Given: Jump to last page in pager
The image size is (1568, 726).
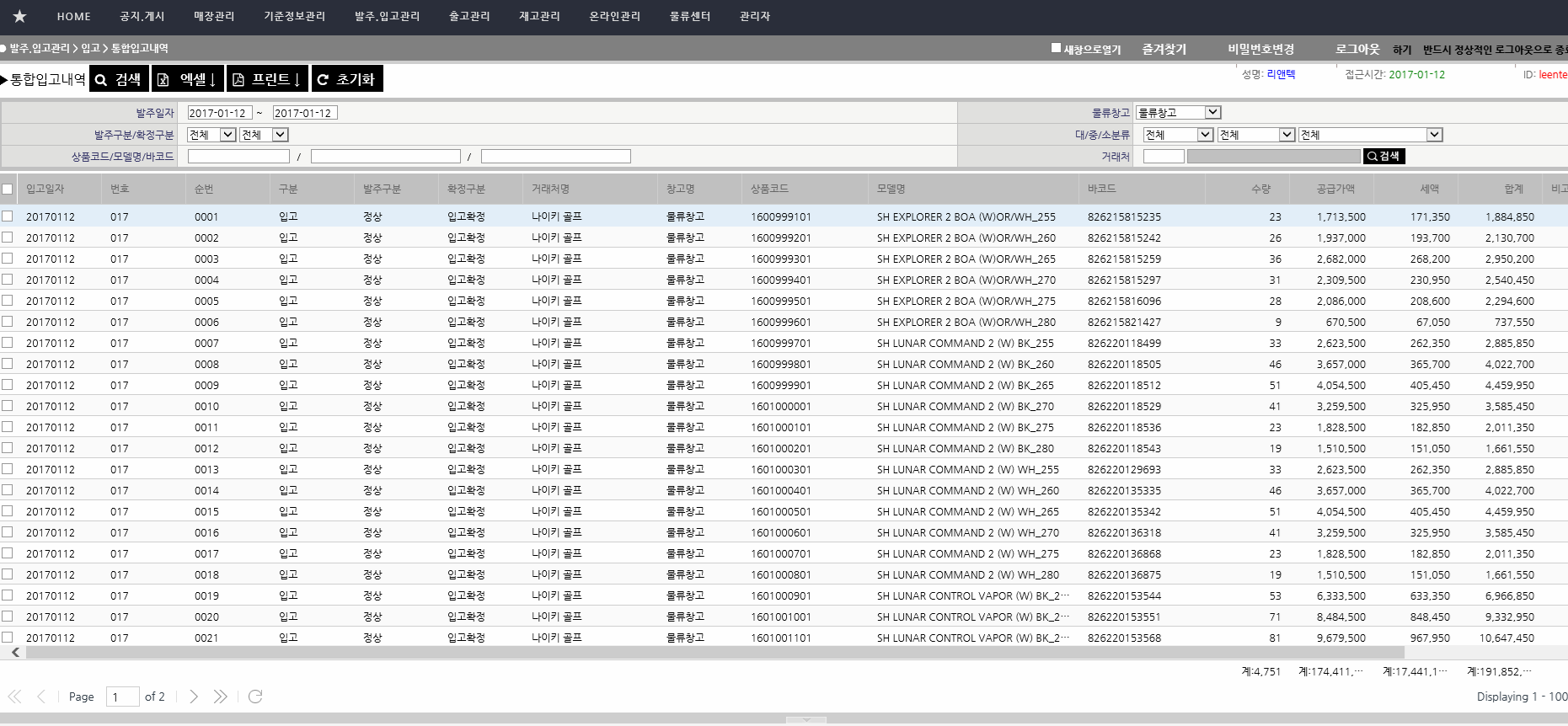Looking at the screenshot, I should coord(220,697).
